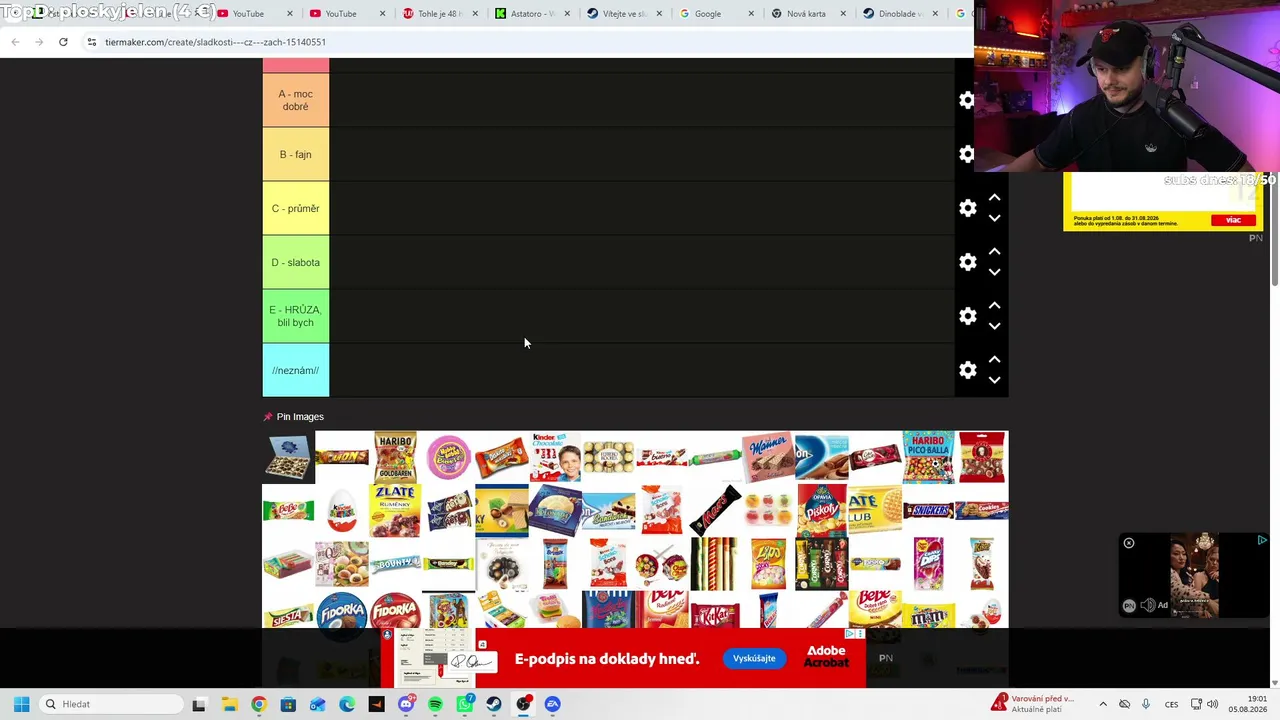
Task: Open settings gear for D - slabota tier
Action: coord(967,262)
